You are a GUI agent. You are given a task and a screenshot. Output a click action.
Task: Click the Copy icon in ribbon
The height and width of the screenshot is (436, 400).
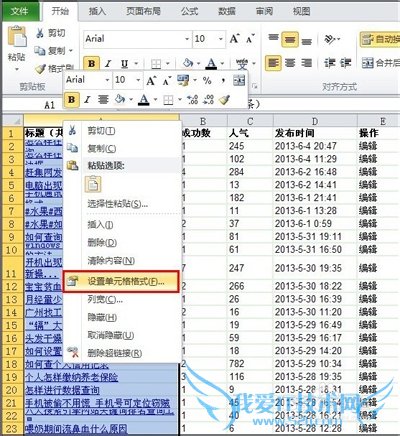click(40, 51)
